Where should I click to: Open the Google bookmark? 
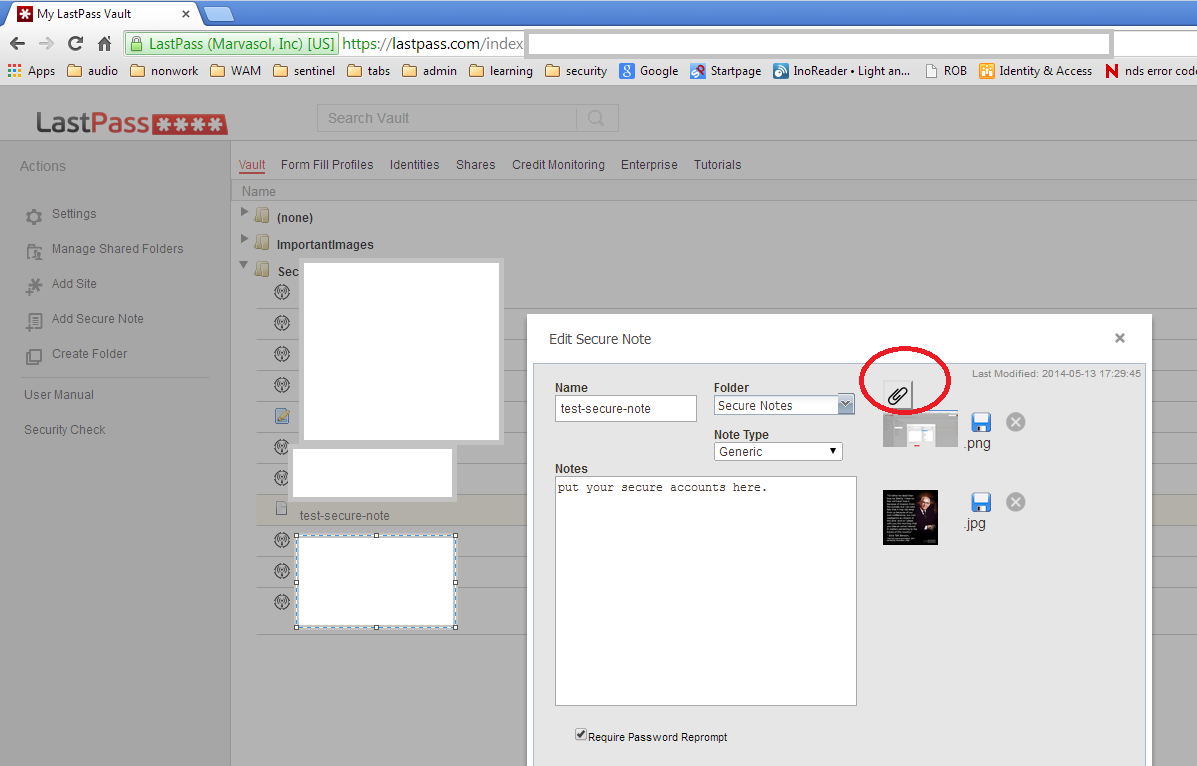649,71
